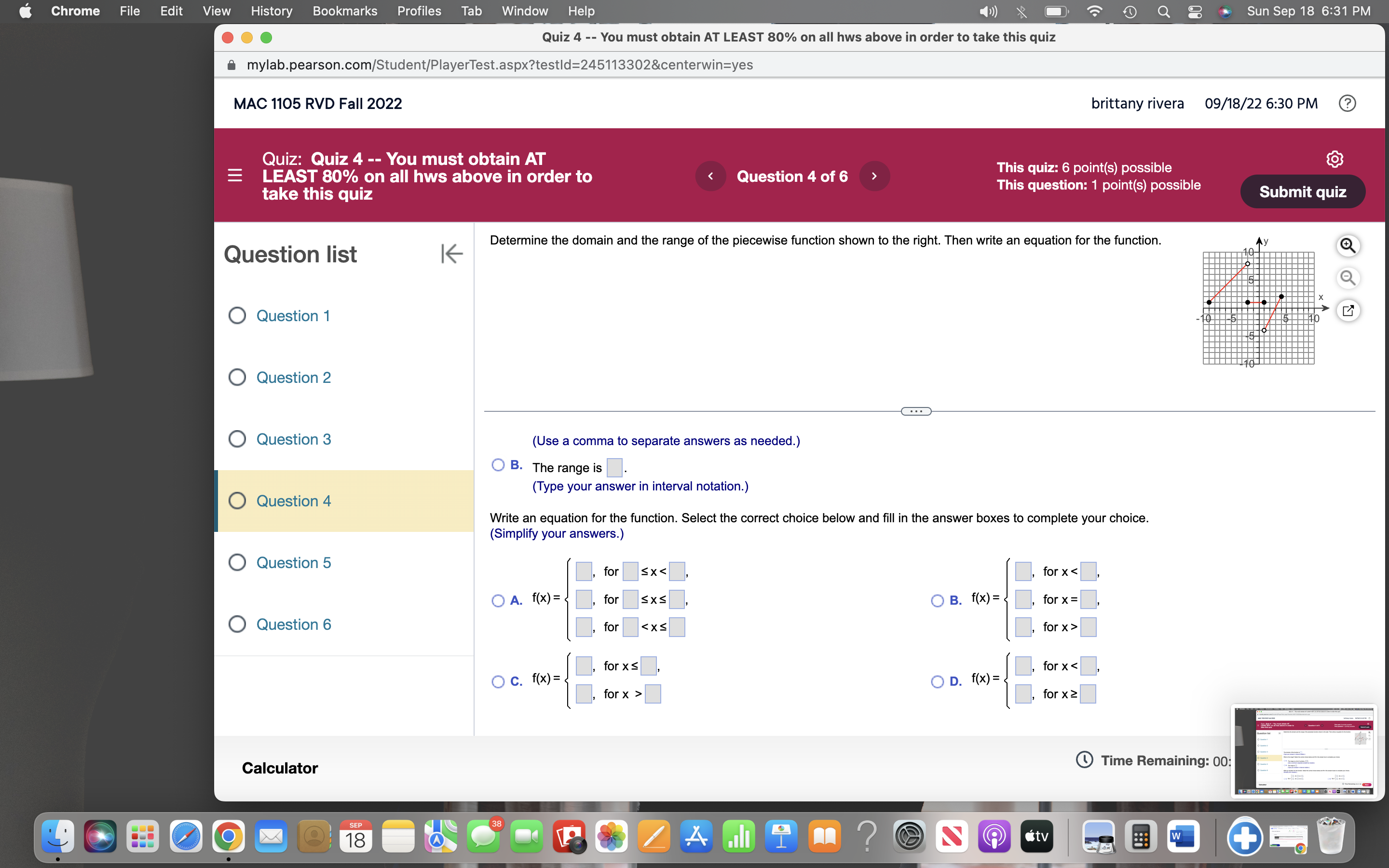Open the Calculator panel at the bottom
The width and height of the screenshot is (1389, 868).
(x=280, y=768)
